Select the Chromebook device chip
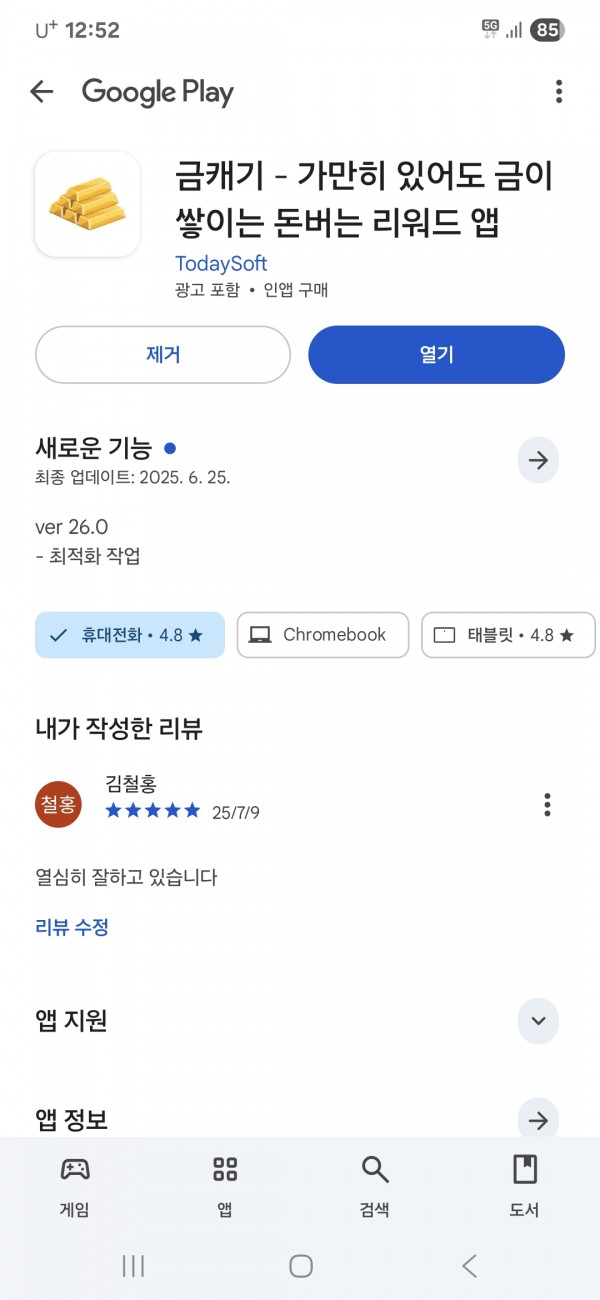Viewport: 600px width, 1300px height. (x=323, y=635)
